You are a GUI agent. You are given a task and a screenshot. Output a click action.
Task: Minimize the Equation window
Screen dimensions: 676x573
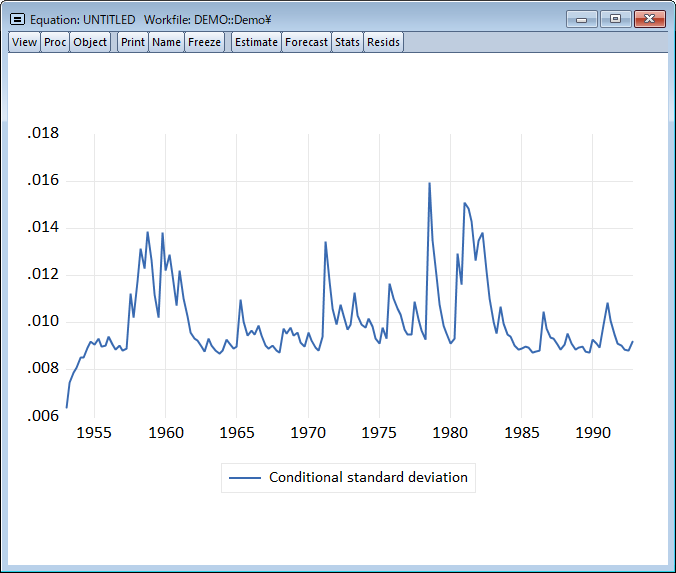[x=582, y=19]
